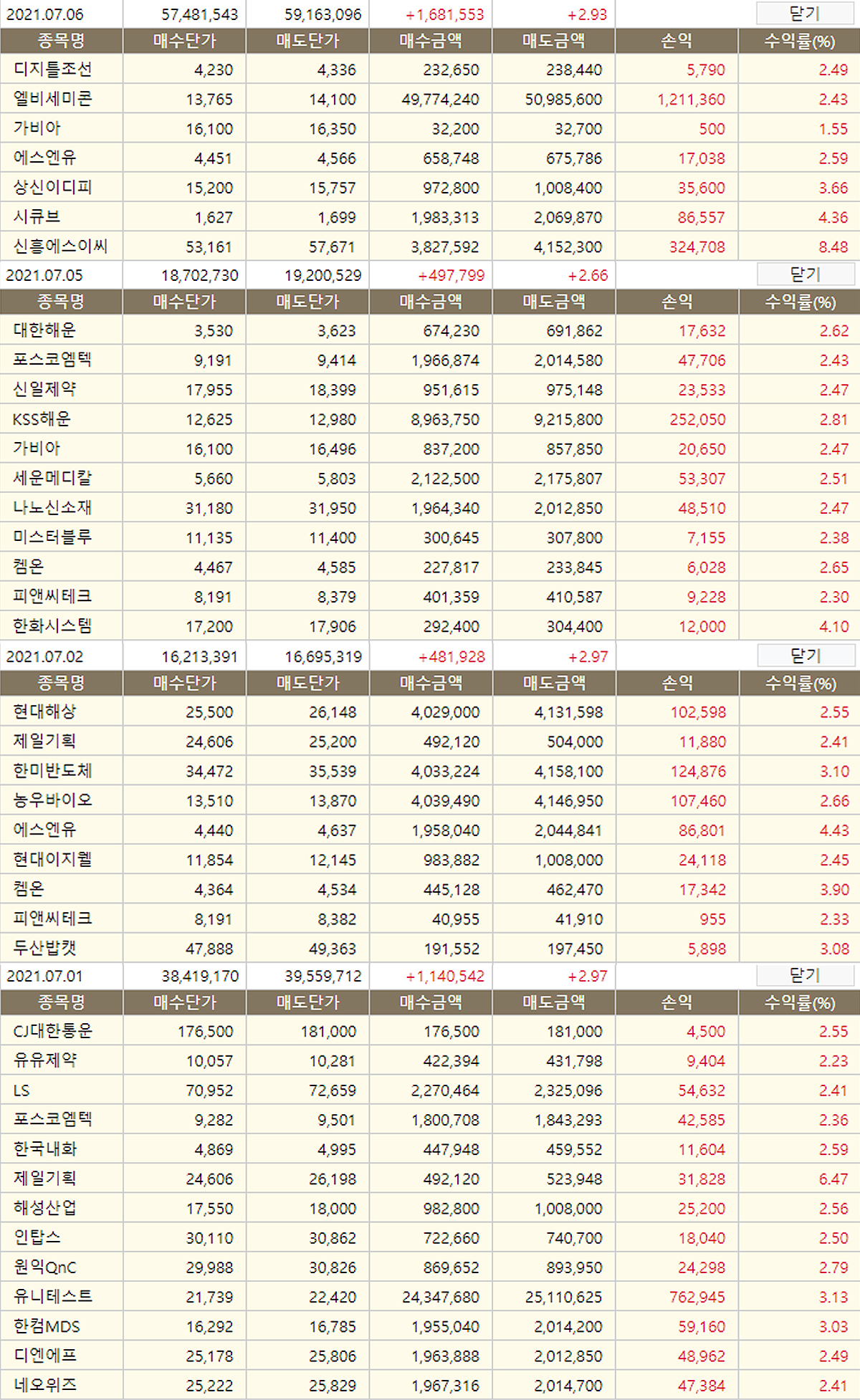Click stock name 한컴MDS
This screenshot has width=860, height=1400.
(47, 1327)
